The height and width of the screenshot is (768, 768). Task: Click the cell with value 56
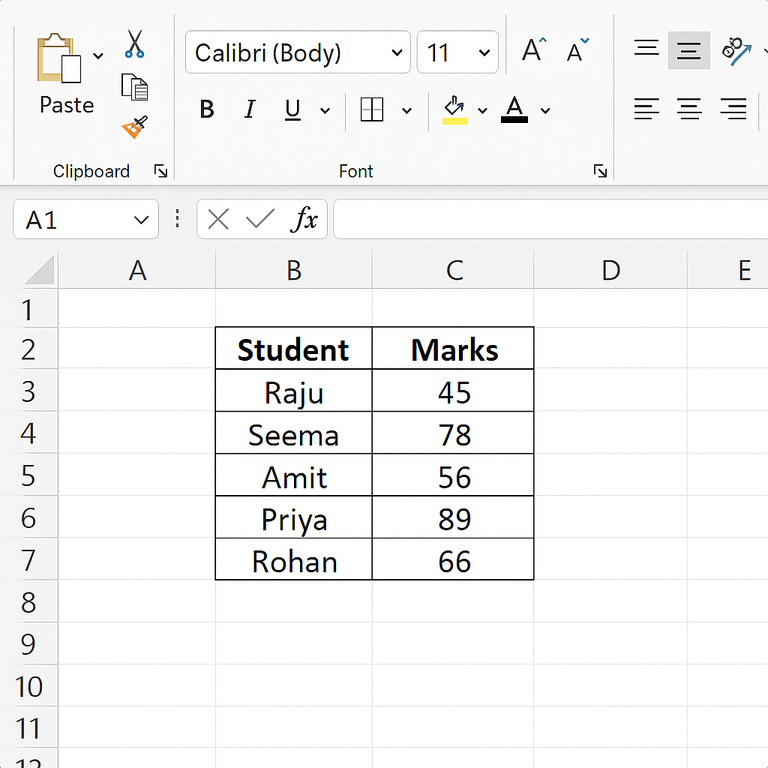(453, 475)
